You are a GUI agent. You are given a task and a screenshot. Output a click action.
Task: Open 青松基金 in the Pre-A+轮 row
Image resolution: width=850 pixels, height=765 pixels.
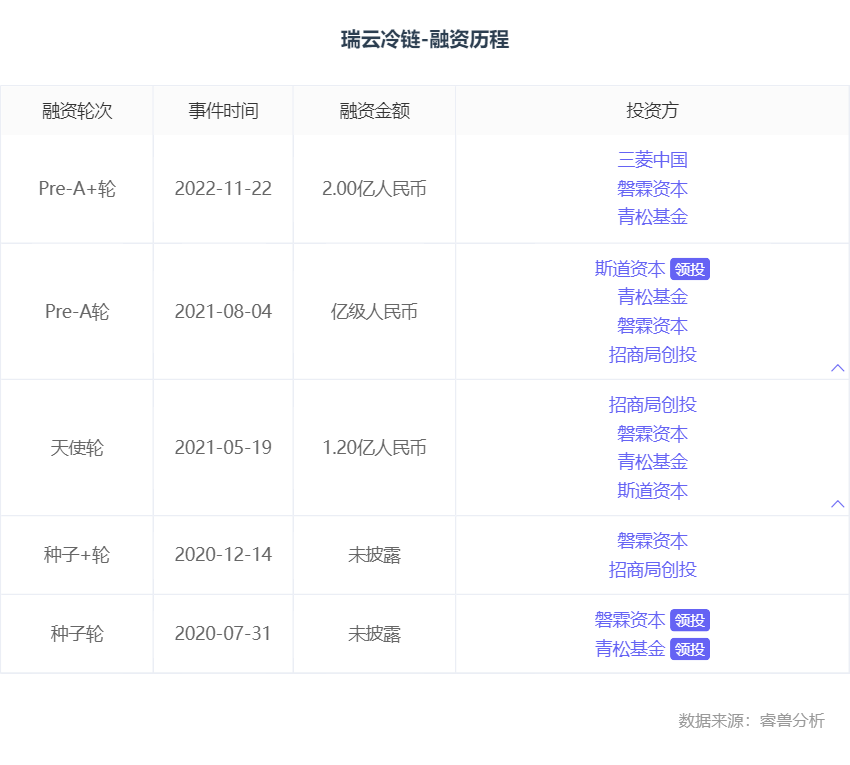coord(652,217)
